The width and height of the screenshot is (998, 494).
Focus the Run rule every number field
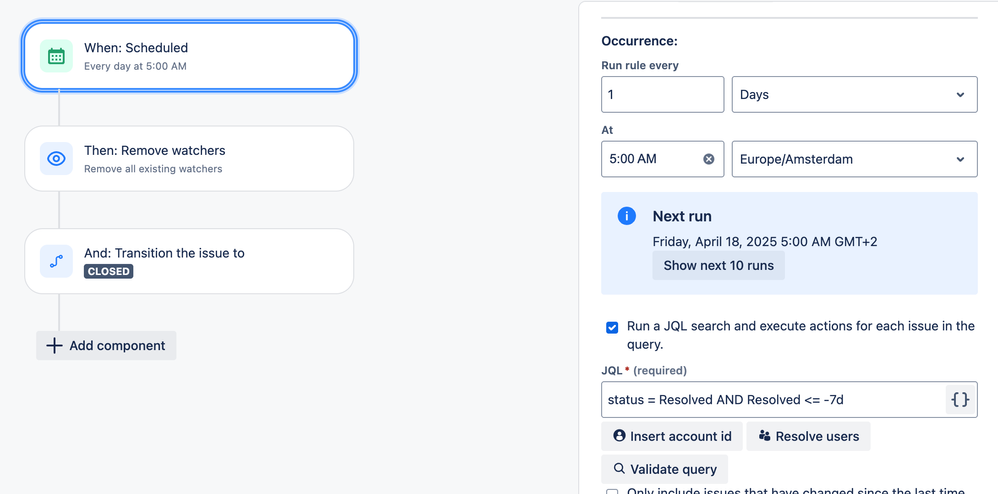click(663, 95)
